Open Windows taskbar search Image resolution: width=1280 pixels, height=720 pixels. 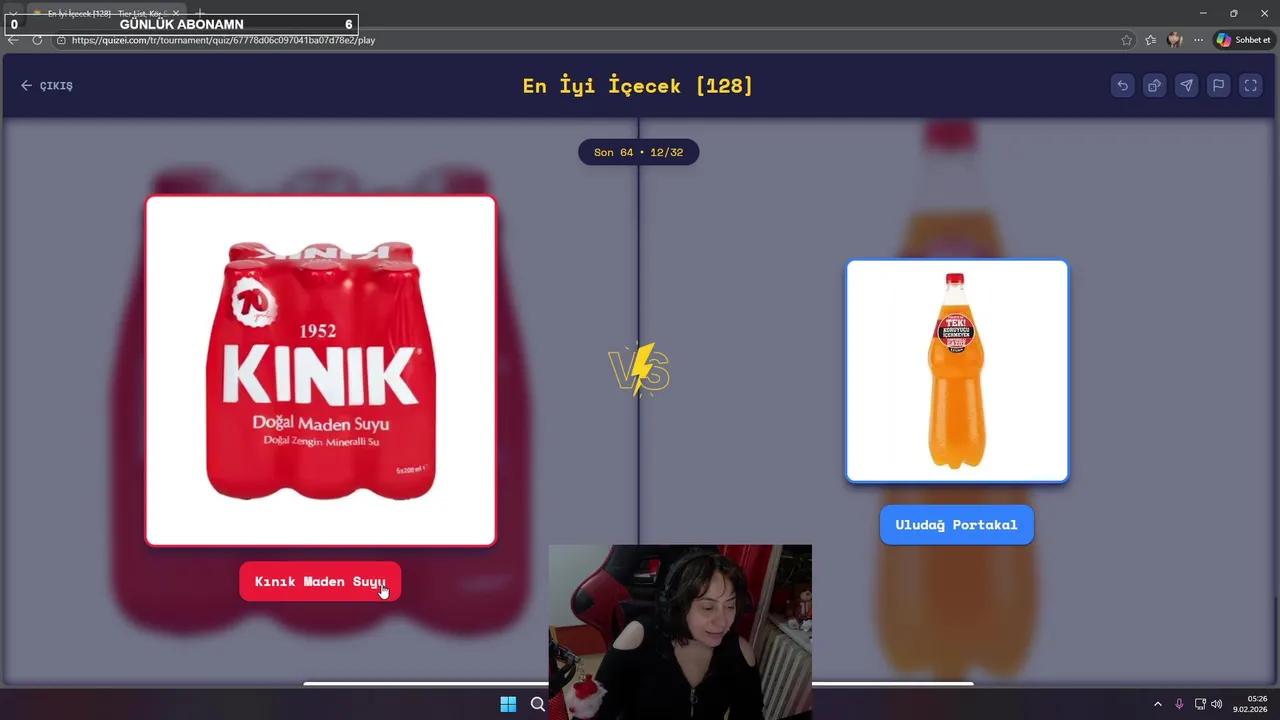538,704
